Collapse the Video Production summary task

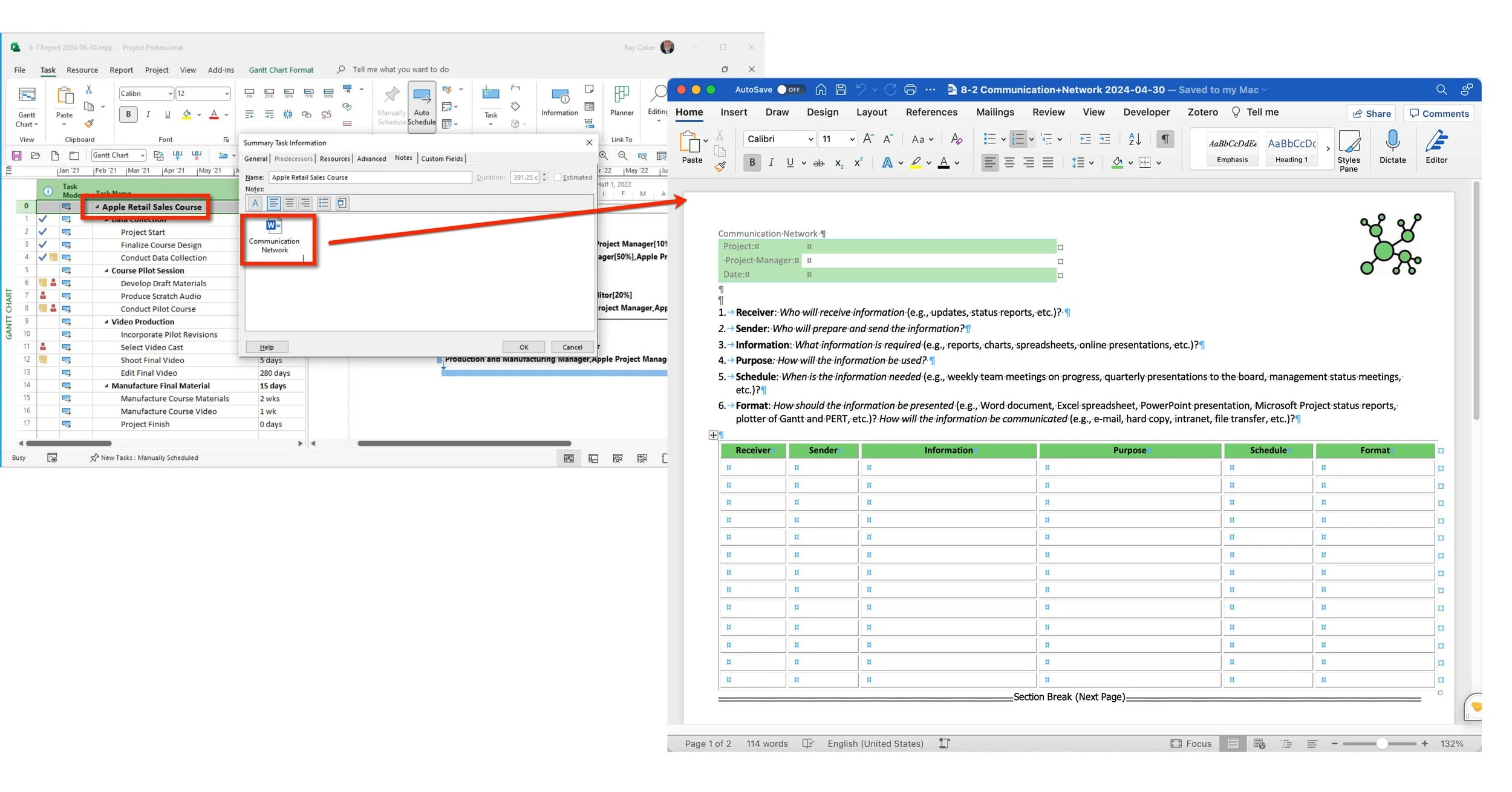tap(106, 322)
